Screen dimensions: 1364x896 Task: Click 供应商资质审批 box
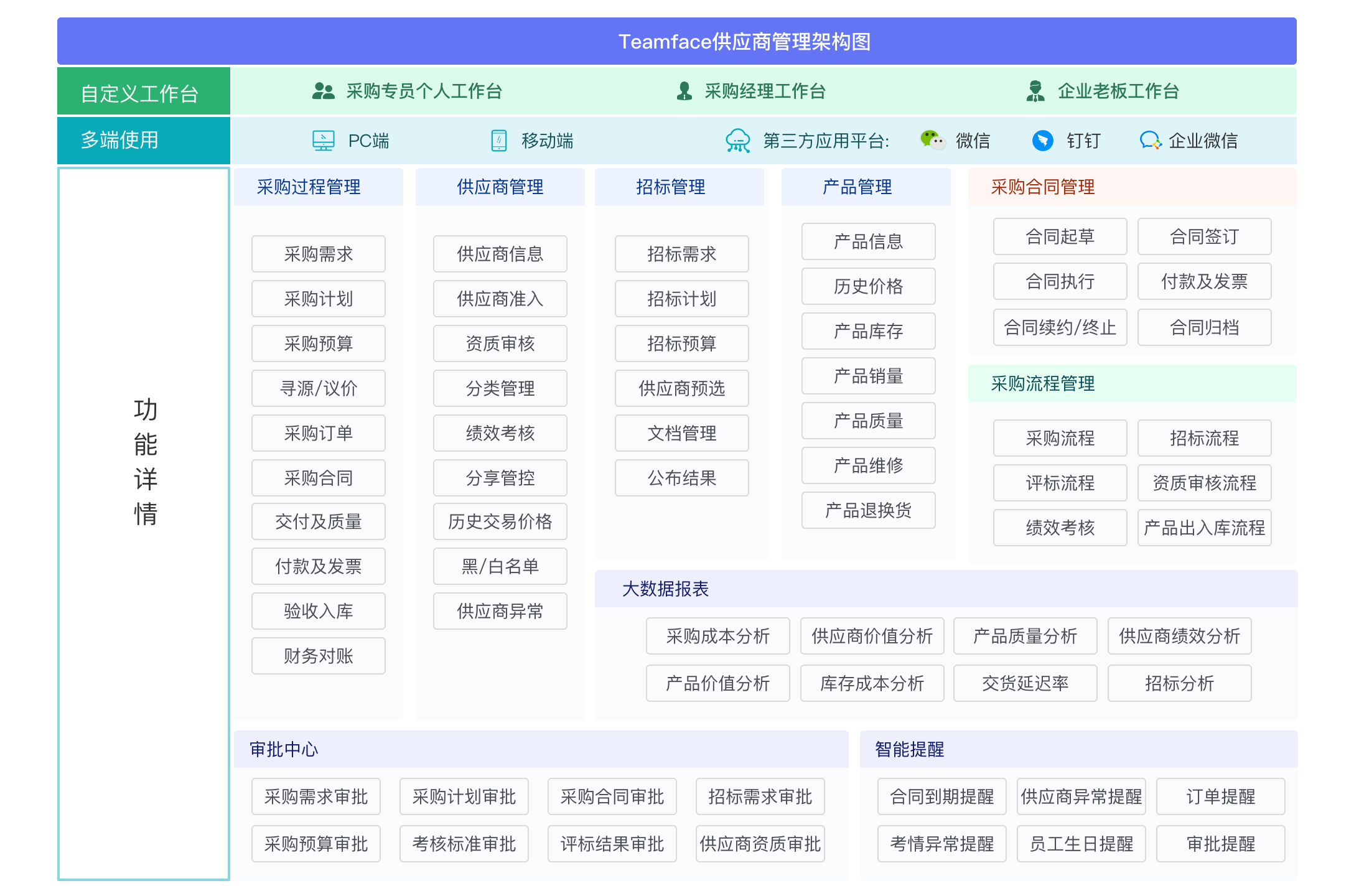tap(760, 844)
